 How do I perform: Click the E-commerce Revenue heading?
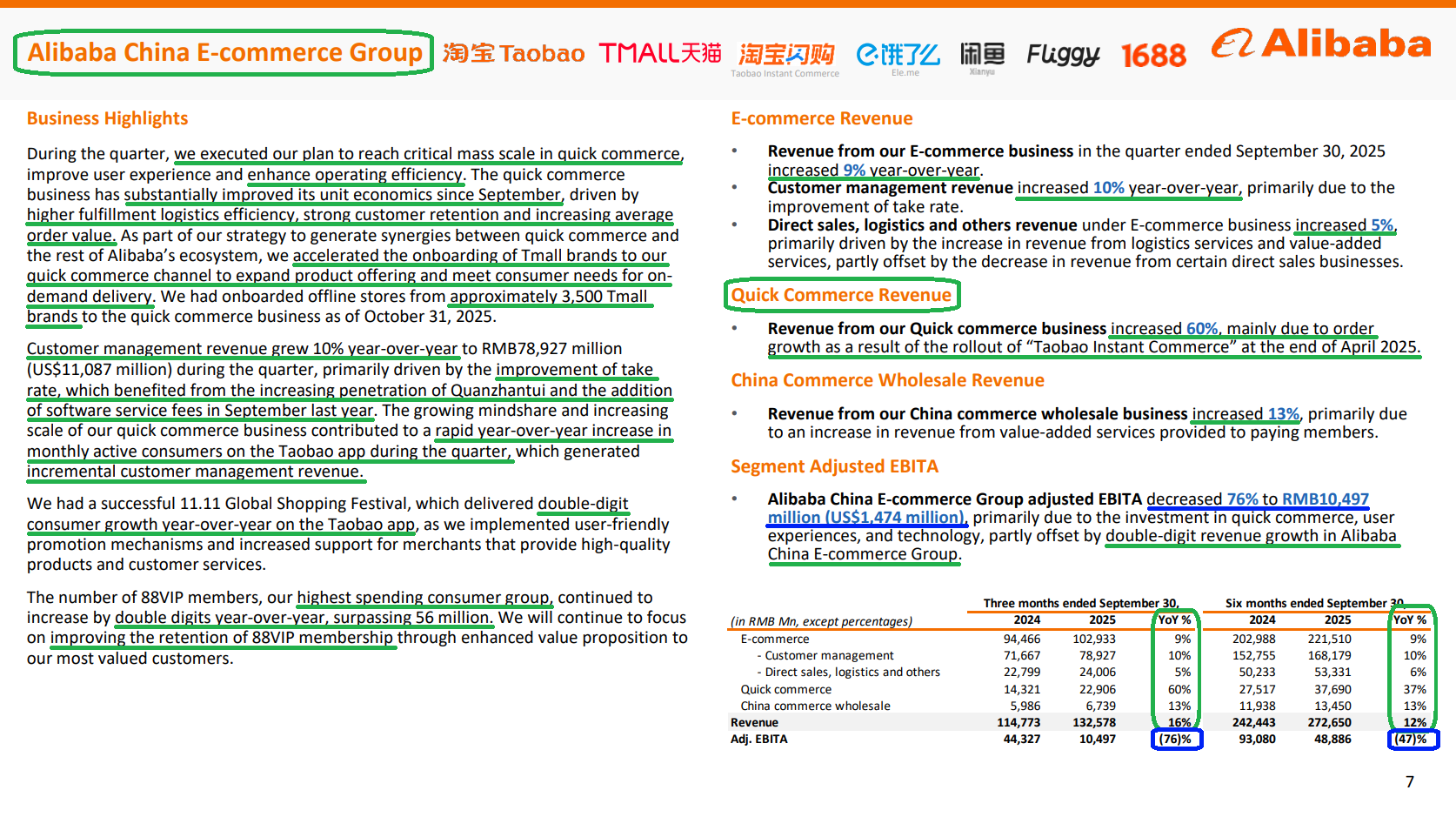tap(821, 118)
